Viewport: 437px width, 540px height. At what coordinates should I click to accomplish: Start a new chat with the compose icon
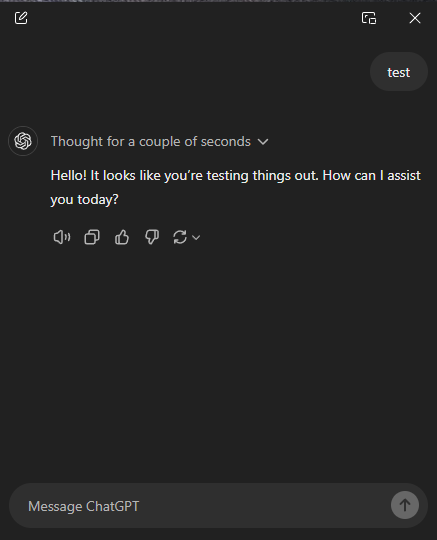(x=21, y=18)
